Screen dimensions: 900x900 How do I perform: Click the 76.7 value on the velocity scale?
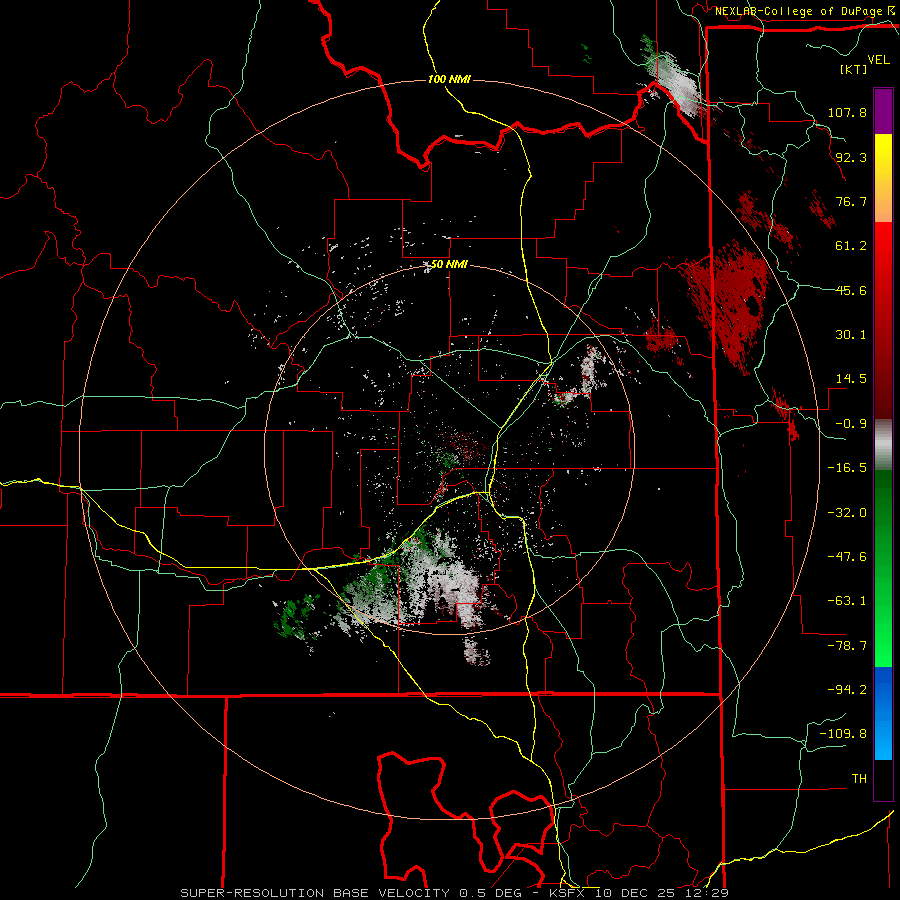[851, 201]
